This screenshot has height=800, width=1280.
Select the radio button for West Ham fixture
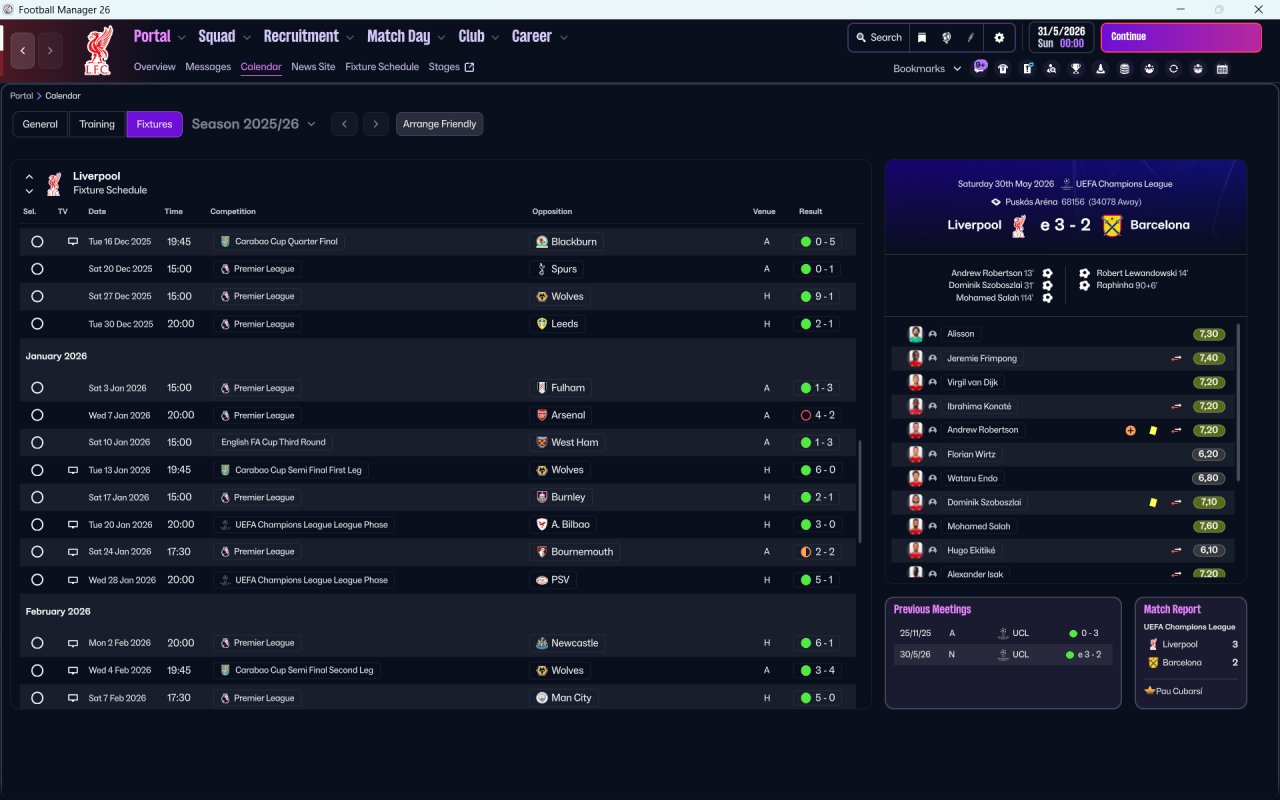coord(37,443)
